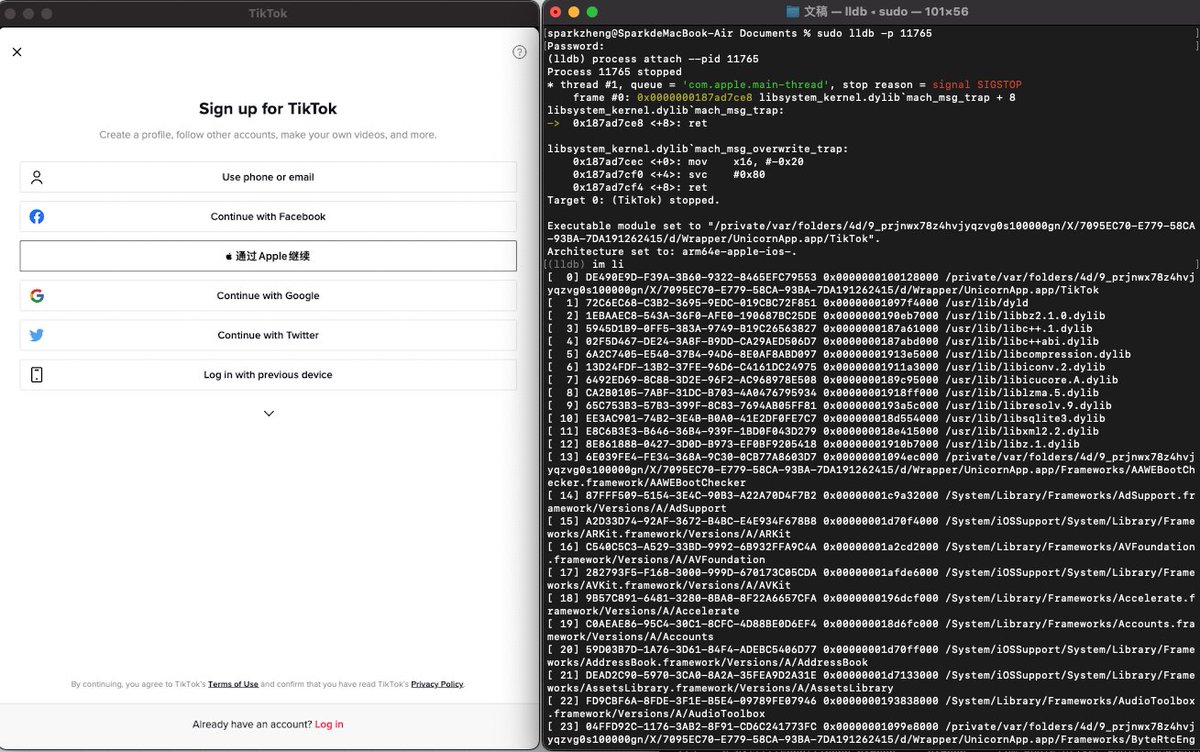Viewport: 1200px width, 752px height.
Task: Click the device phone icon
Action: click(x=37, y=375)
